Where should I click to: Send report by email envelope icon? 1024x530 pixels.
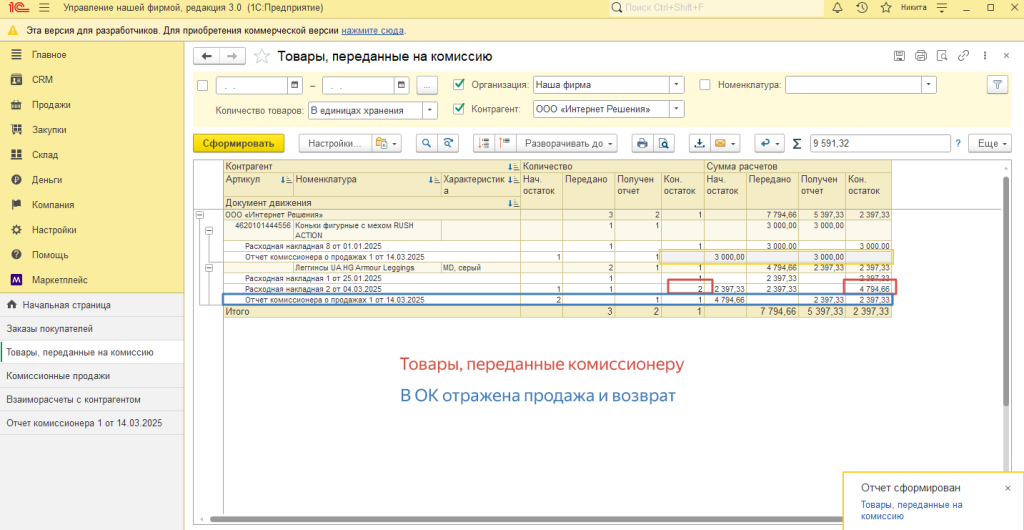[720, 144]
